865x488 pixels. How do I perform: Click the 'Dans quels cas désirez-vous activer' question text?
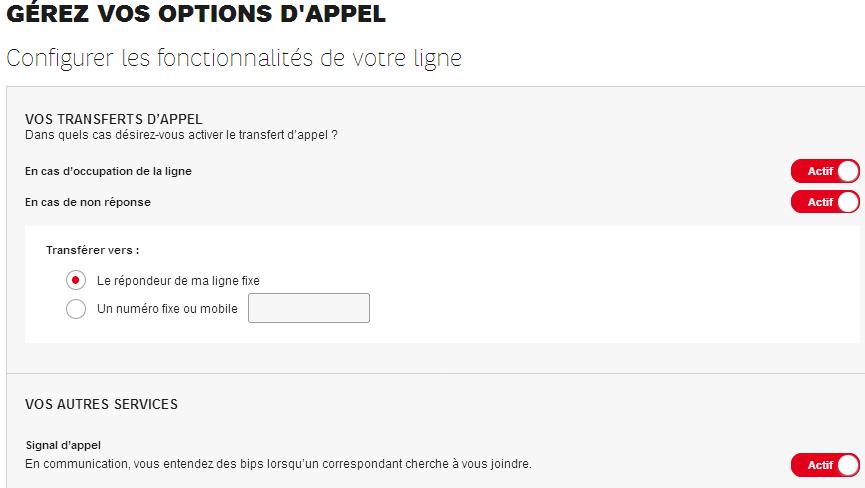pyautogui.click(x=181, y=135)
